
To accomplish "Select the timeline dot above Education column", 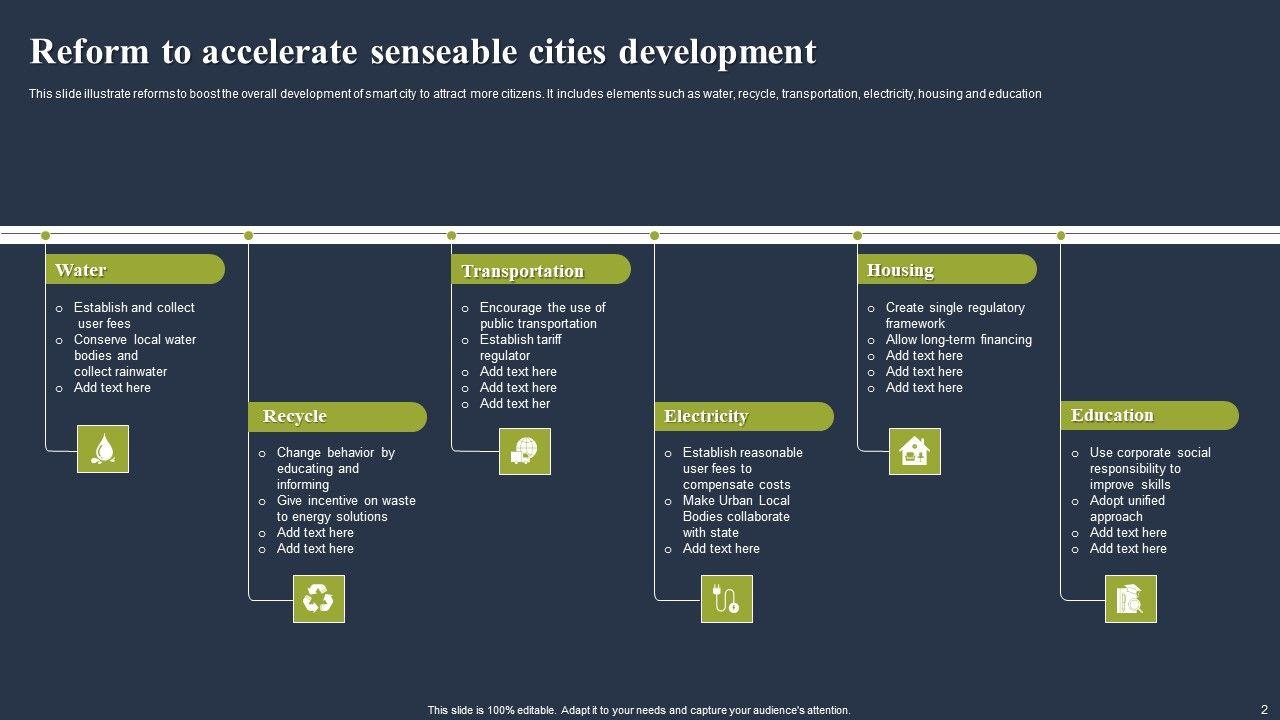I will 1061,236.
